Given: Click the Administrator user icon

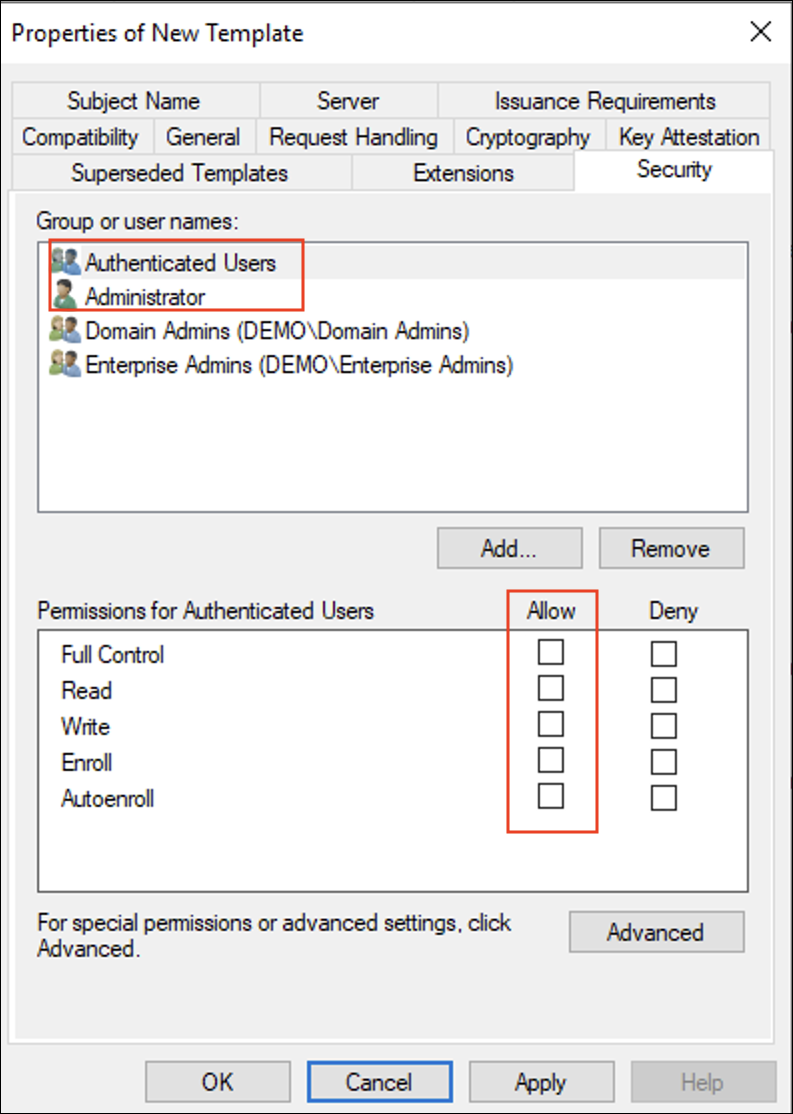Looking at the screenshot, I should [x=65, y=296].
